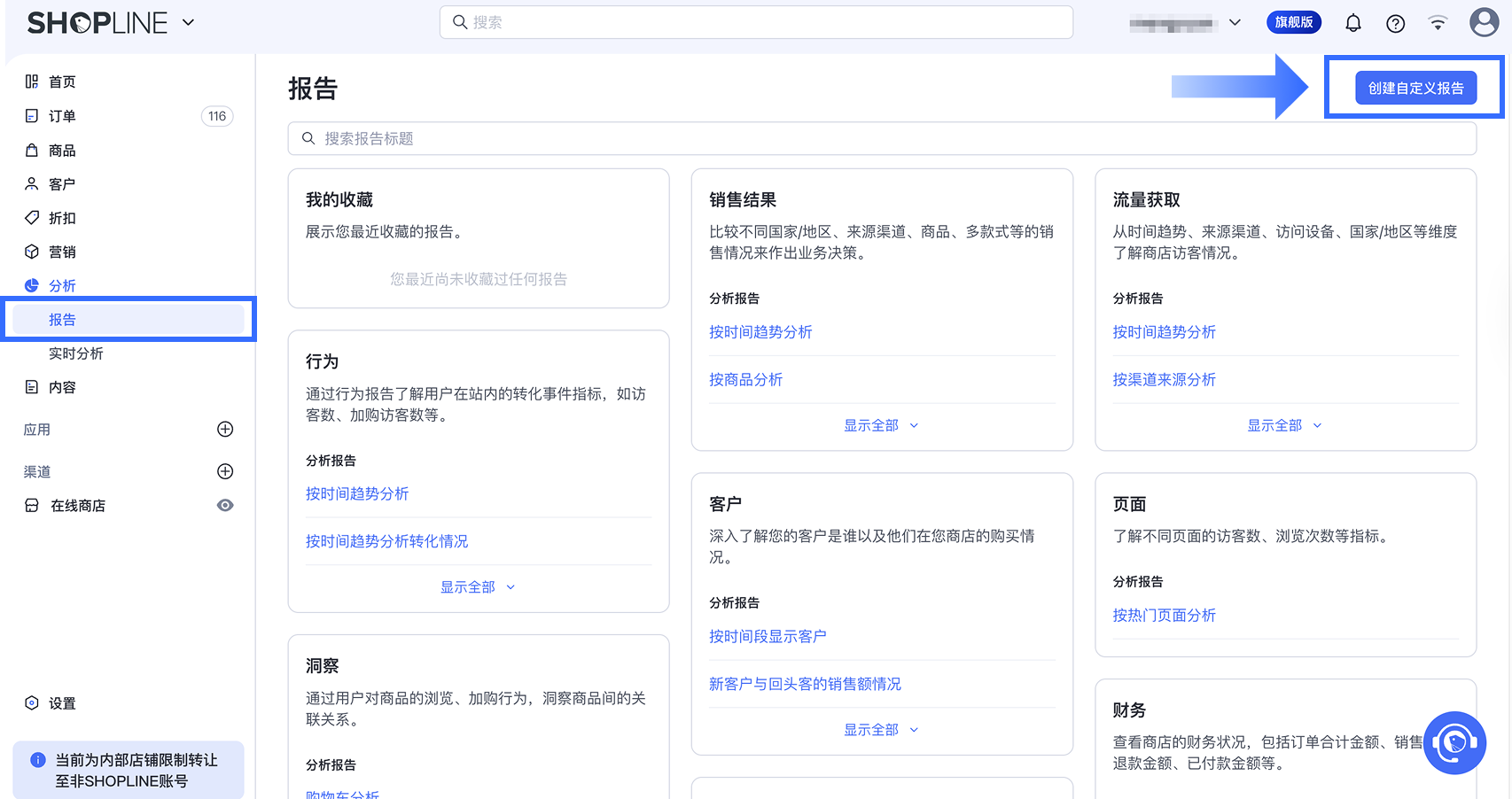Open 订单 in the sidebar menu
Image resolution: width=1512 pixels, height=799 pixels.
coord(62,116)
